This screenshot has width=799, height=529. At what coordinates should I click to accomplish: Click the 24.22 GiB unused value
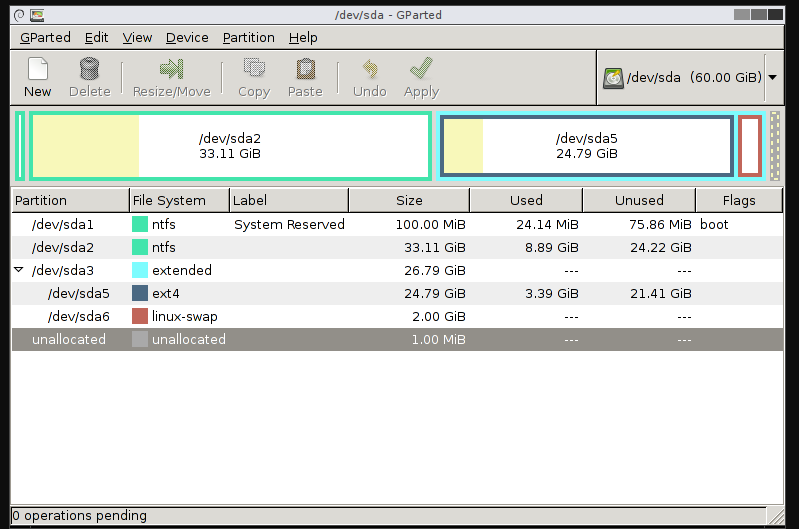click(x=661, y=247)
